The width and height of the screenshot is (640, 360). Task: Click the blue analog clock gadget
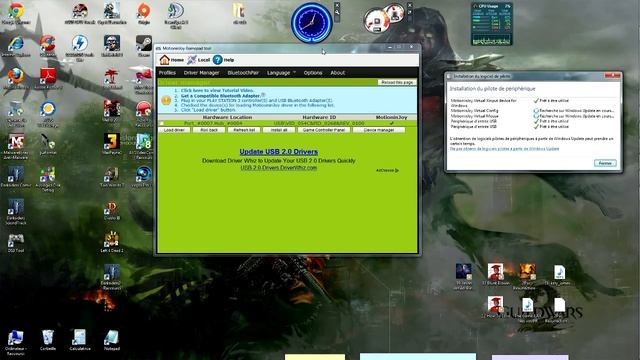pyautogui.click(x=312, y=23)
